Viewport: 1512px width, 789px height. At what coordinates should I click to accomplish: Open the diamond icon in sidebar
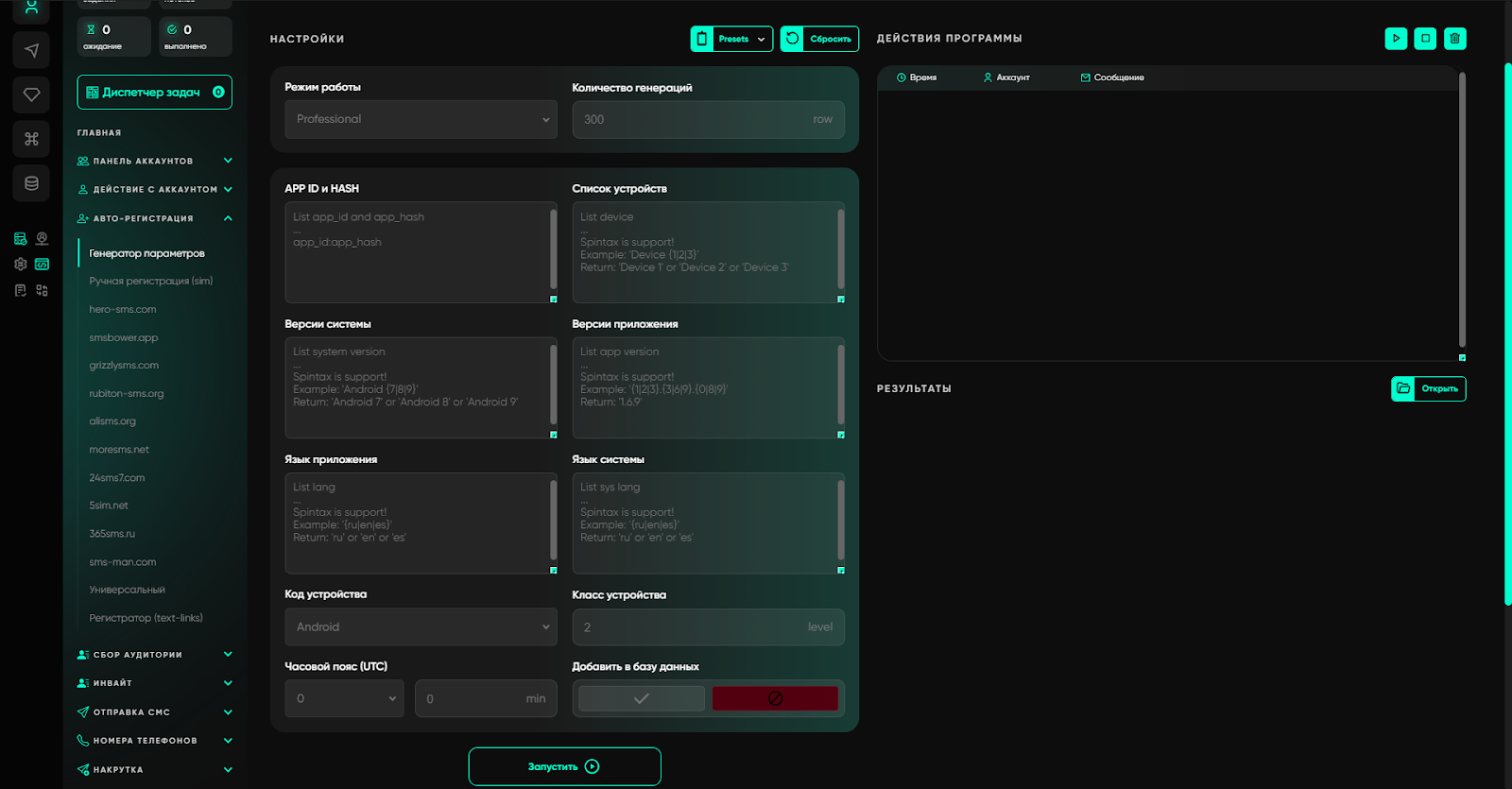[31, 94]
